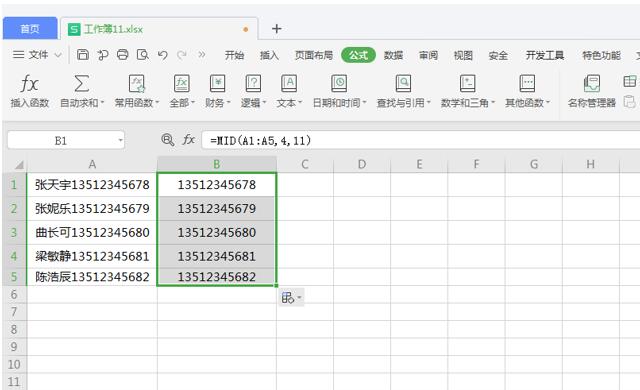Switch to the 审阅 ribbon tab
The width and height of the screenshot is (640, 390).
pyautogui.click(x=429, y=55)
